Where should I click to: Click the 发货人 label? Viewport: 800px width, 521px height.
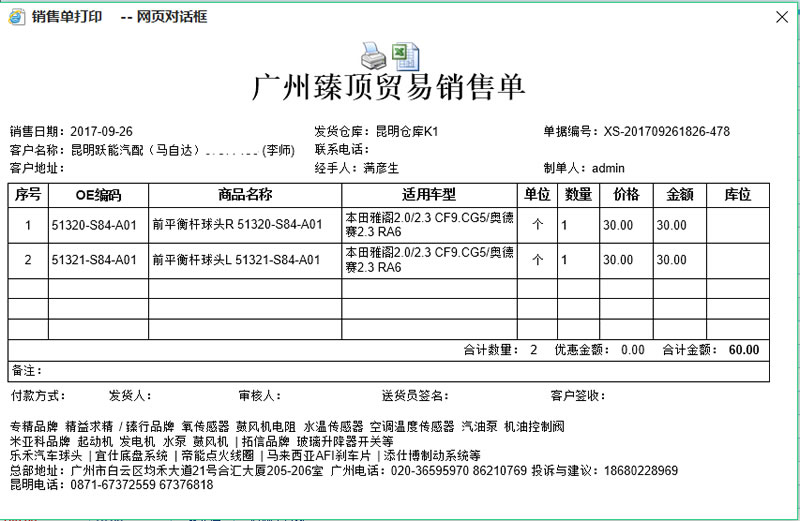pos(130,395)
